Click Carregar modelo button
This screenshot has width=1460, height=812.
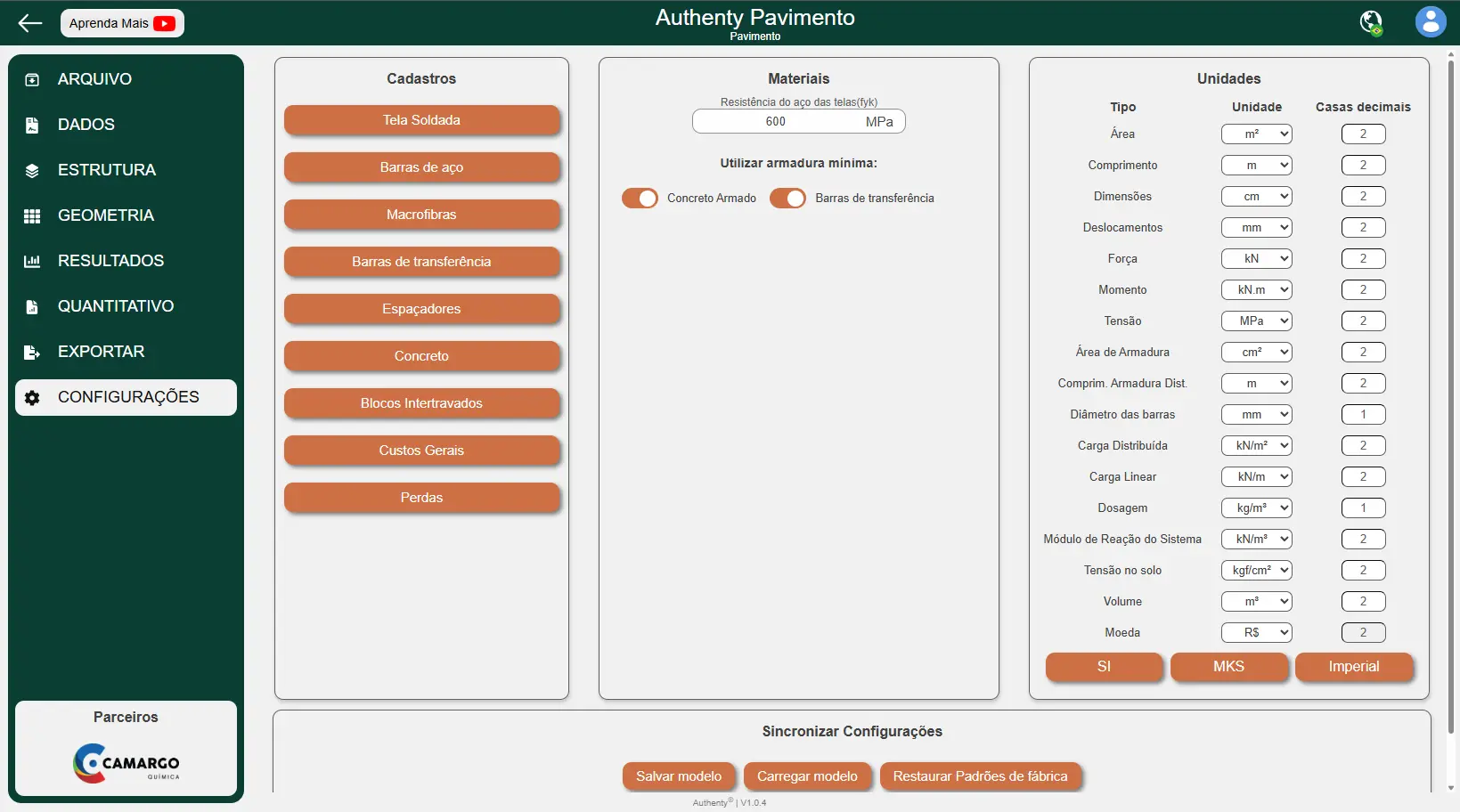[x=807, y=776]
